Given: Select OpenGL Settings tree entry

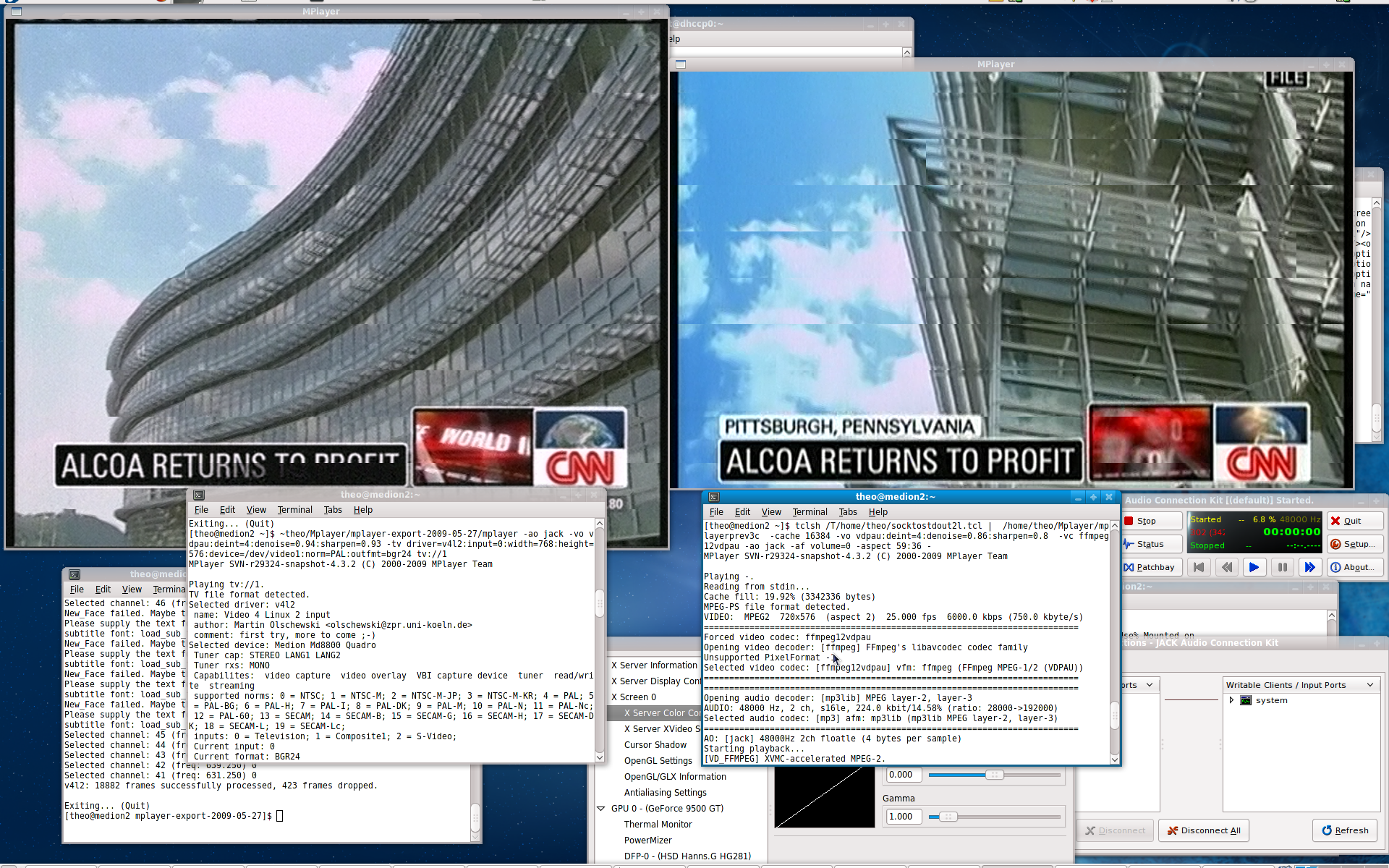Looking at the screenshot, I should pos(658,761).
